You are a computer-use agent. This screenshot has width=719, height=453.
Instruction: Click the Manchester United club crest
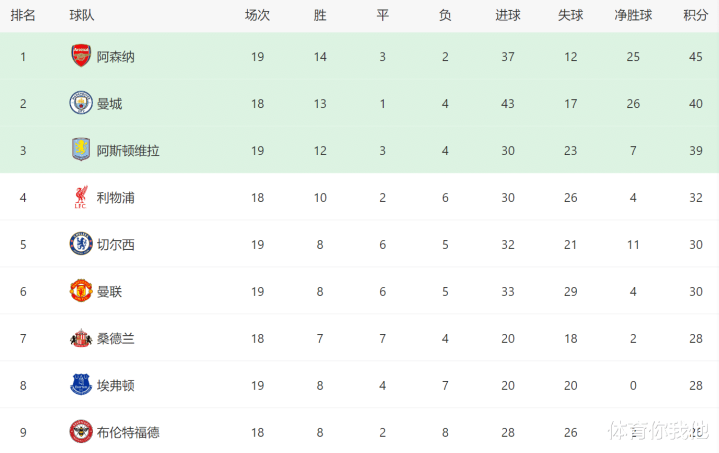pyautogui.click(x=81, y=291)
